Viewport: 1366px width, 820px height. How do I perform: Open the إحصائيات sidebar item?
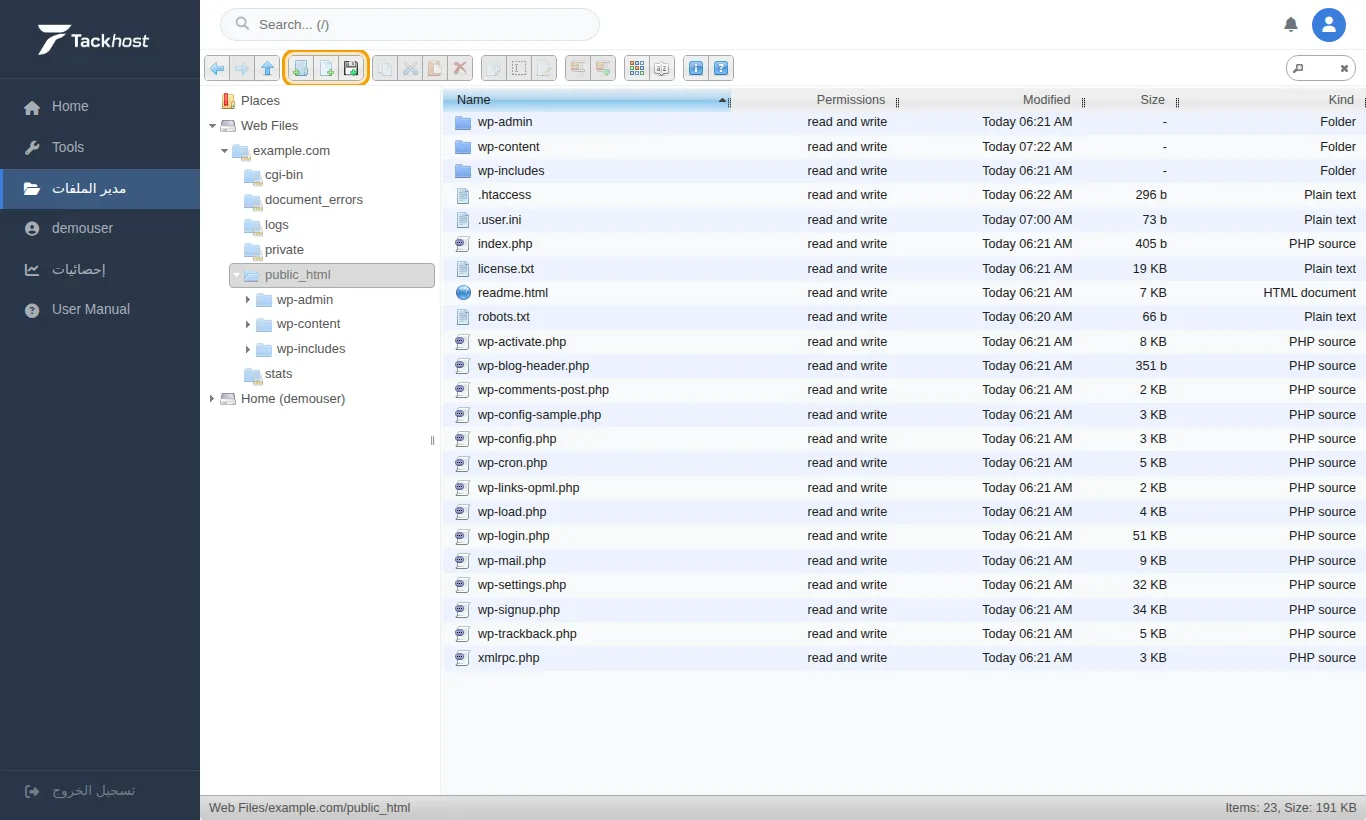100,269
